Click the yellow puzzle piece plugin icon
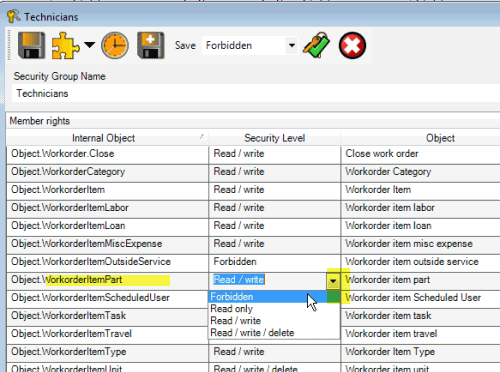The image size is (500, 372). coord(65,46)
